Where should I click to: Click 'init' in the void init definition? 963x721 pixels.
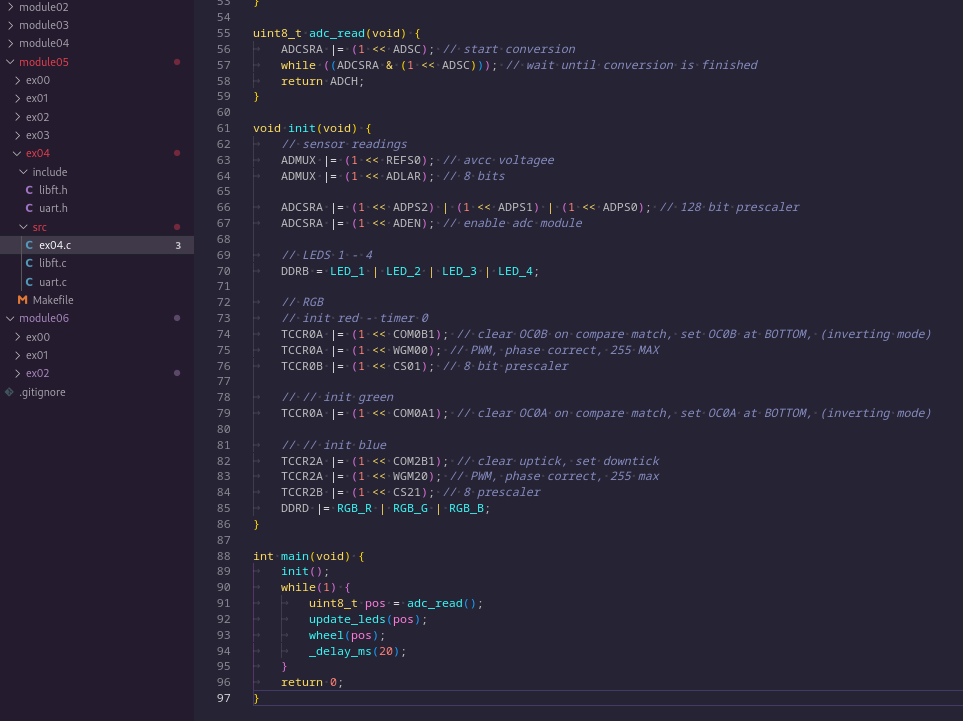[302, 128]
